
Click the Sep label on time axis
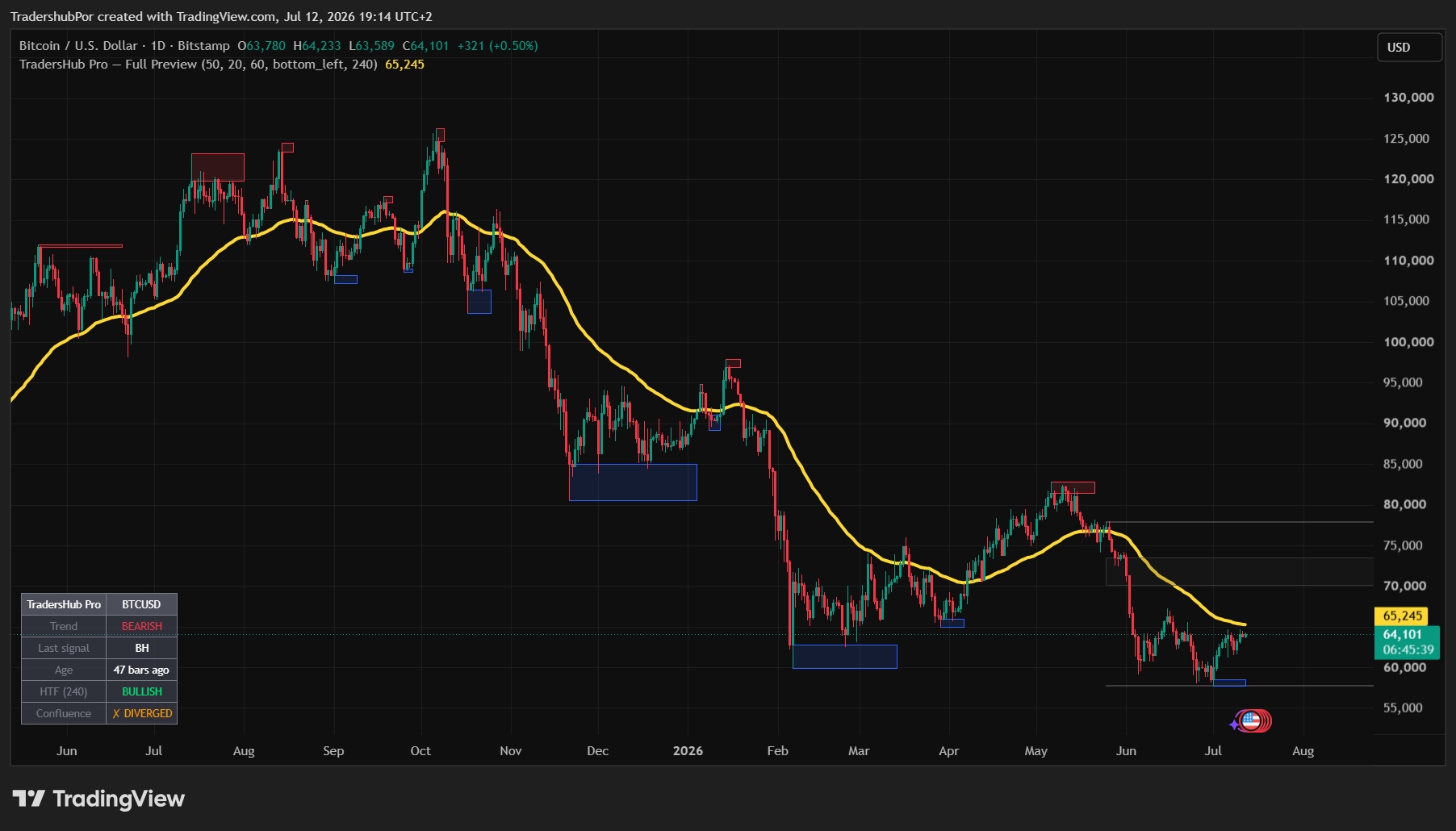[x=333, y=751]
